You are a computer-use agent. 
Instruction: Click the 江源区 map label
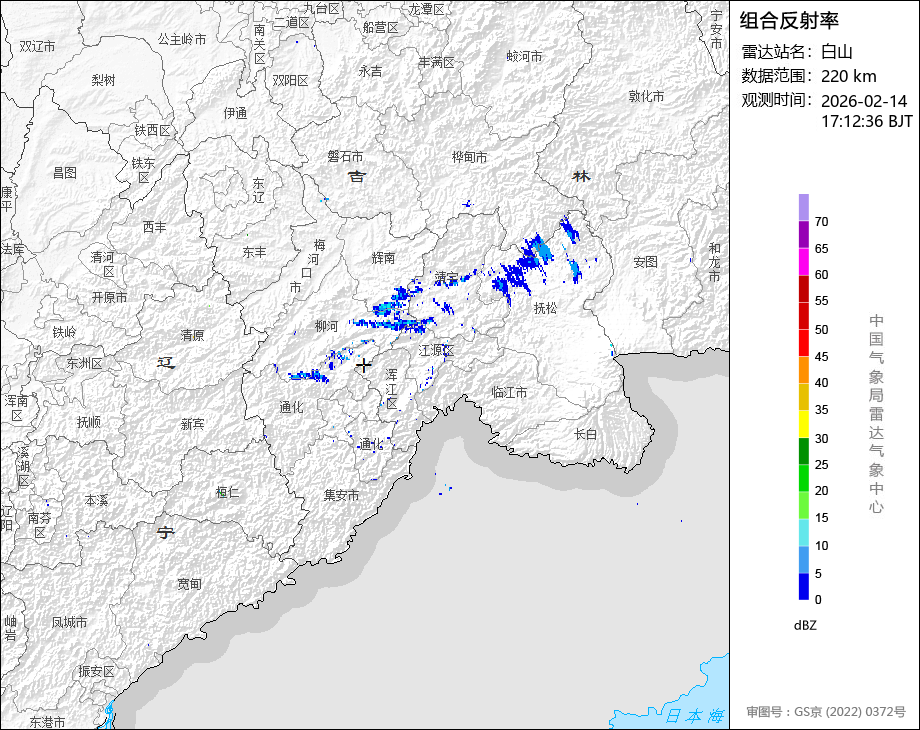437,350
